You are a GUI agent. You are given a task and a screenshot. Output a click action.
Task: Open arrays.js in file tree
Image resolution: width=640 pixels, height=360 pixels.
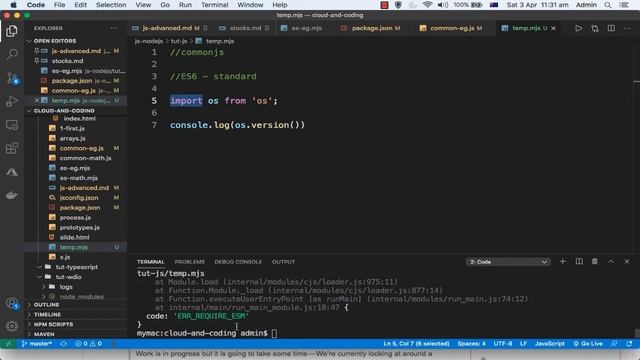pyautogui.click(x=72, y=138)
